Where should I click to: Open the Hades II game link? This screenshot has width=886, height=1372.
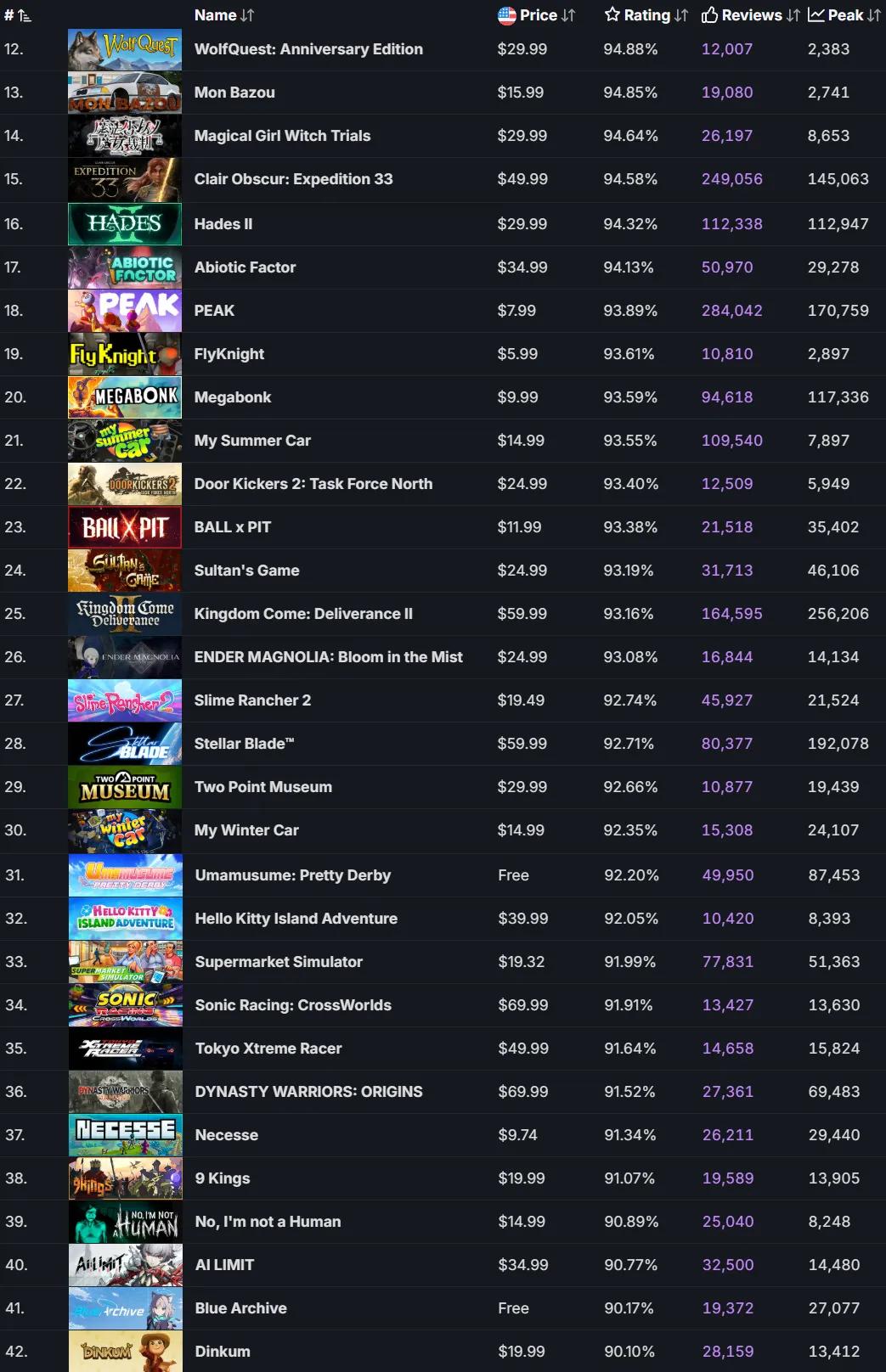[223, 224]
